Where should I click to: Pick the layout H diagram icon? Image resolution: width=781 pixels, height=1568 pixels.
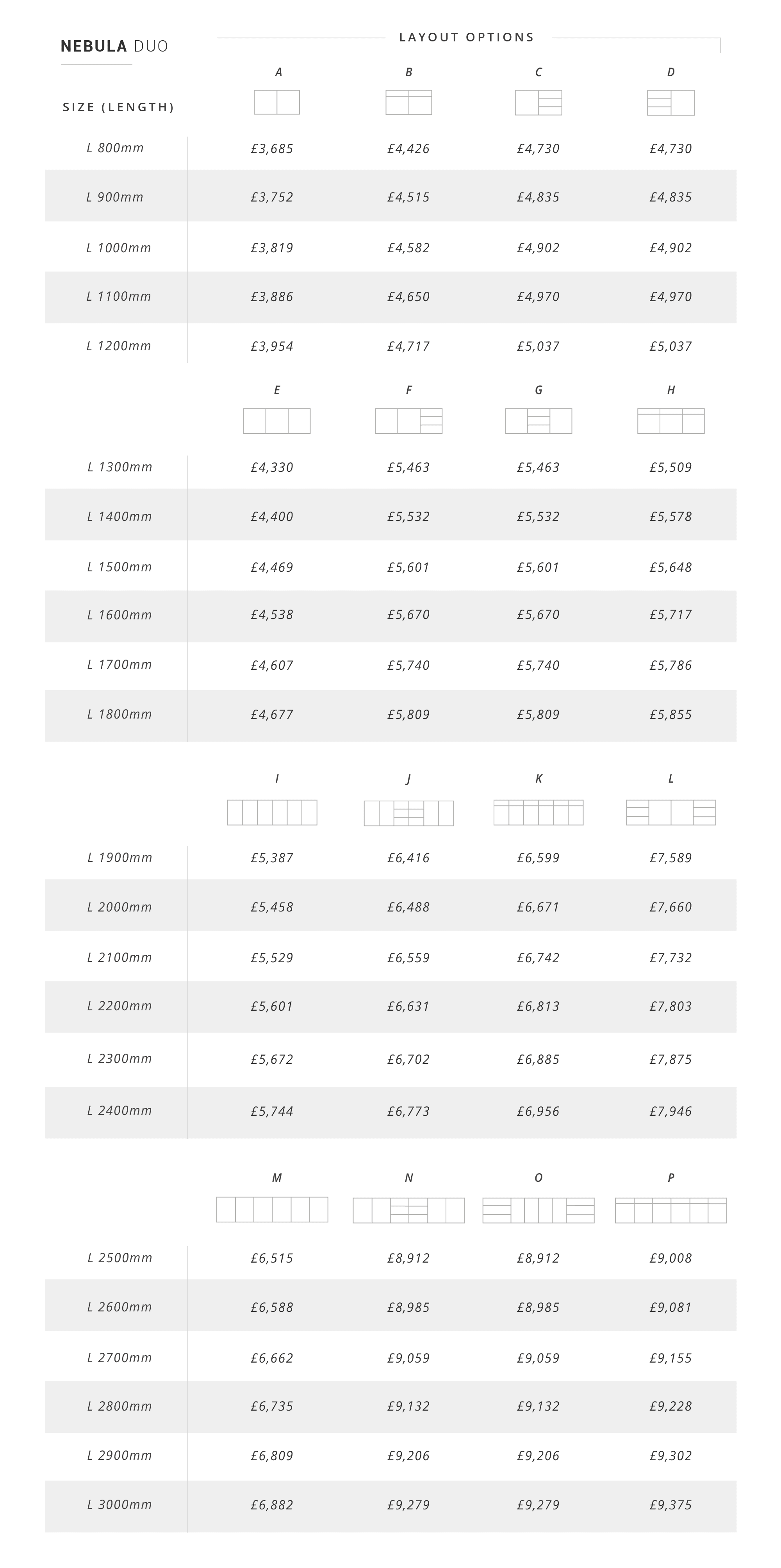point(671,421)
